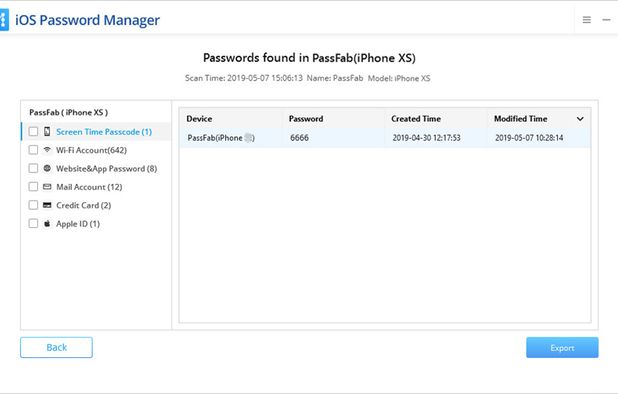Click the PassFab ( iPhone XS ) sidebar heading
618x394 pixels.
tap(69, 112)
